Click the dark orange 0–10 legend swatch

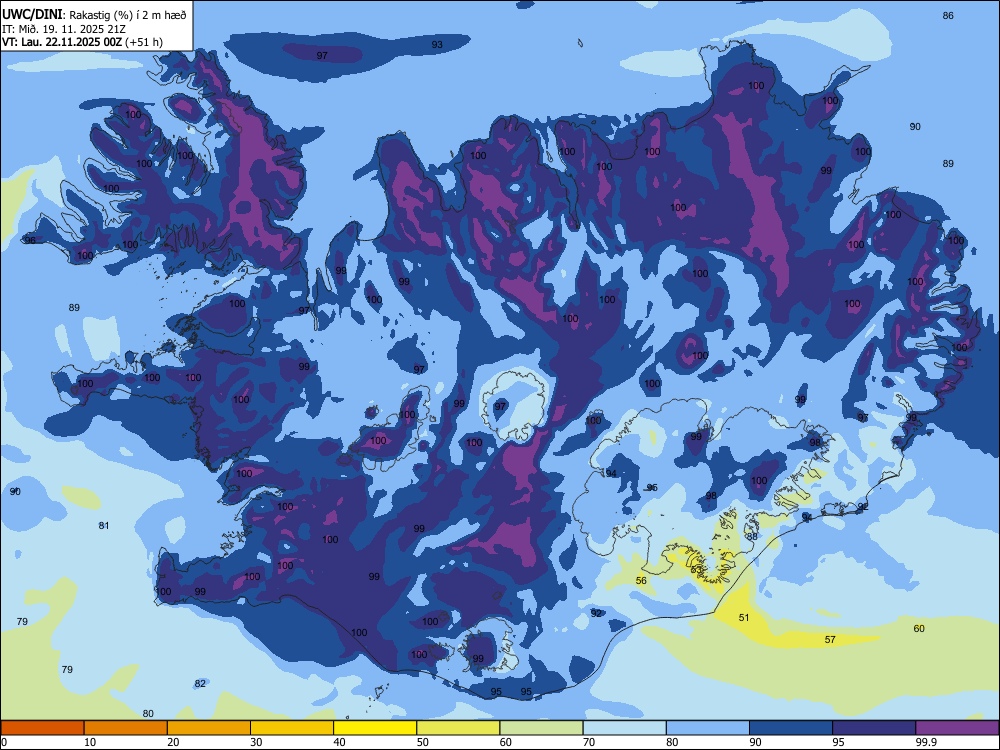[42, 728]
